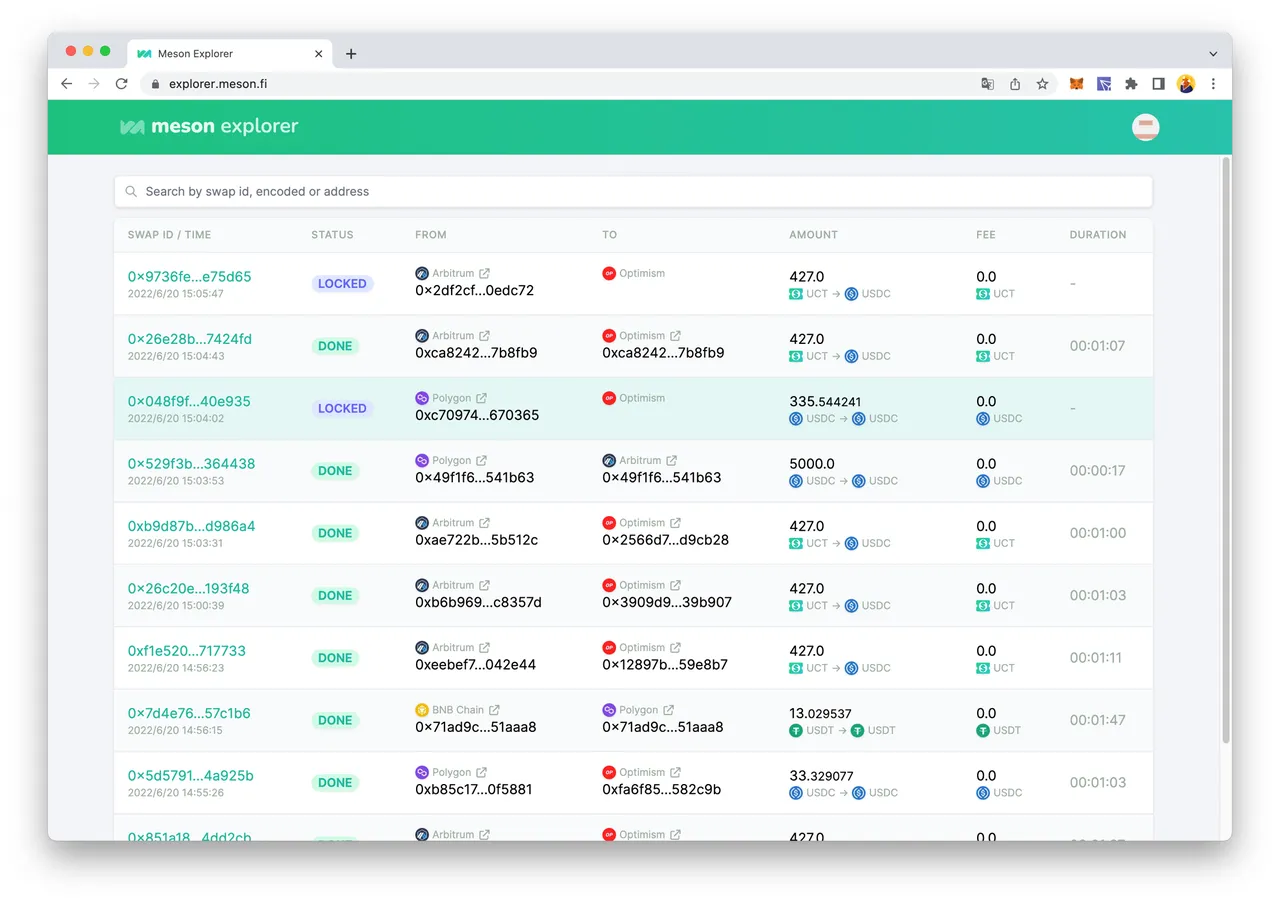1280x904 pixels.
Task: Open the browser Extensions puzzle icon
Action: pos(1131,84)
